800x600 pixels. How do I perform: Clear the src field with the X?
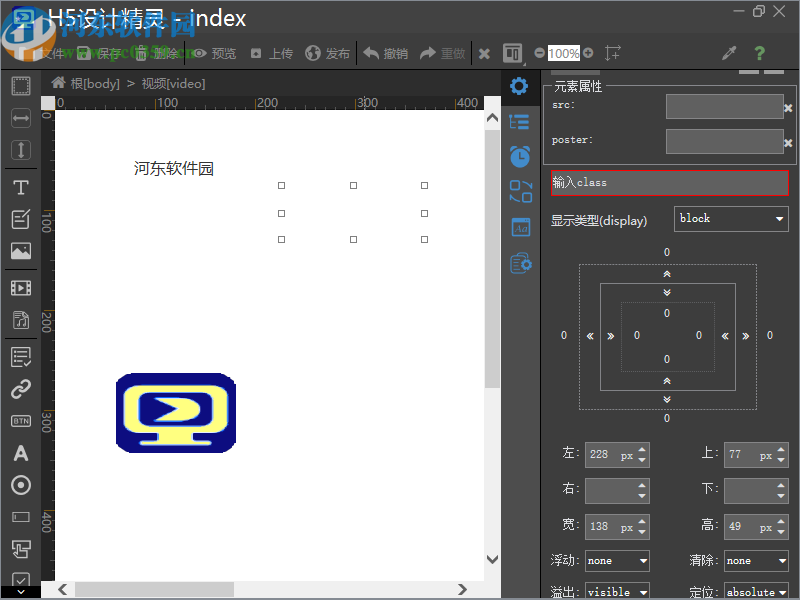coord(788,108)
